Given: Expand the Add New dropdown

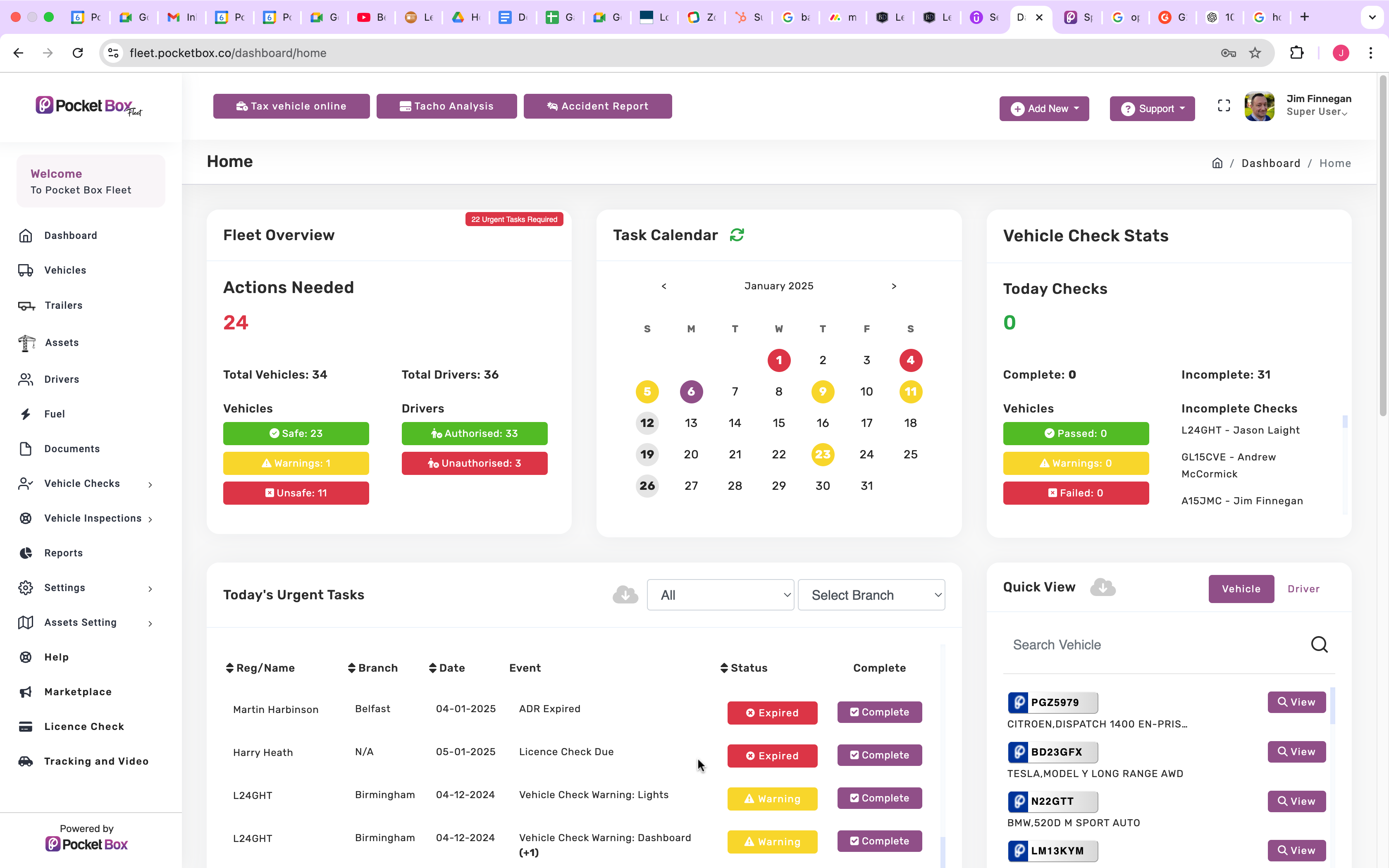Looking at the screenshot, I should [1044, 108].
